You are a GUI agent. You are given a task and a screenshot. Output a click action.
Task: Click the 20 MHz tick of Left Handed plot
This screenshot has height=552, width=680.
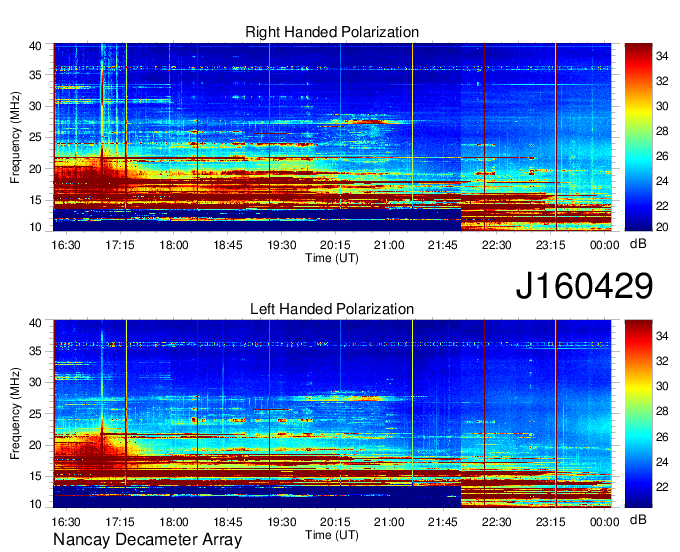(35, 445)
